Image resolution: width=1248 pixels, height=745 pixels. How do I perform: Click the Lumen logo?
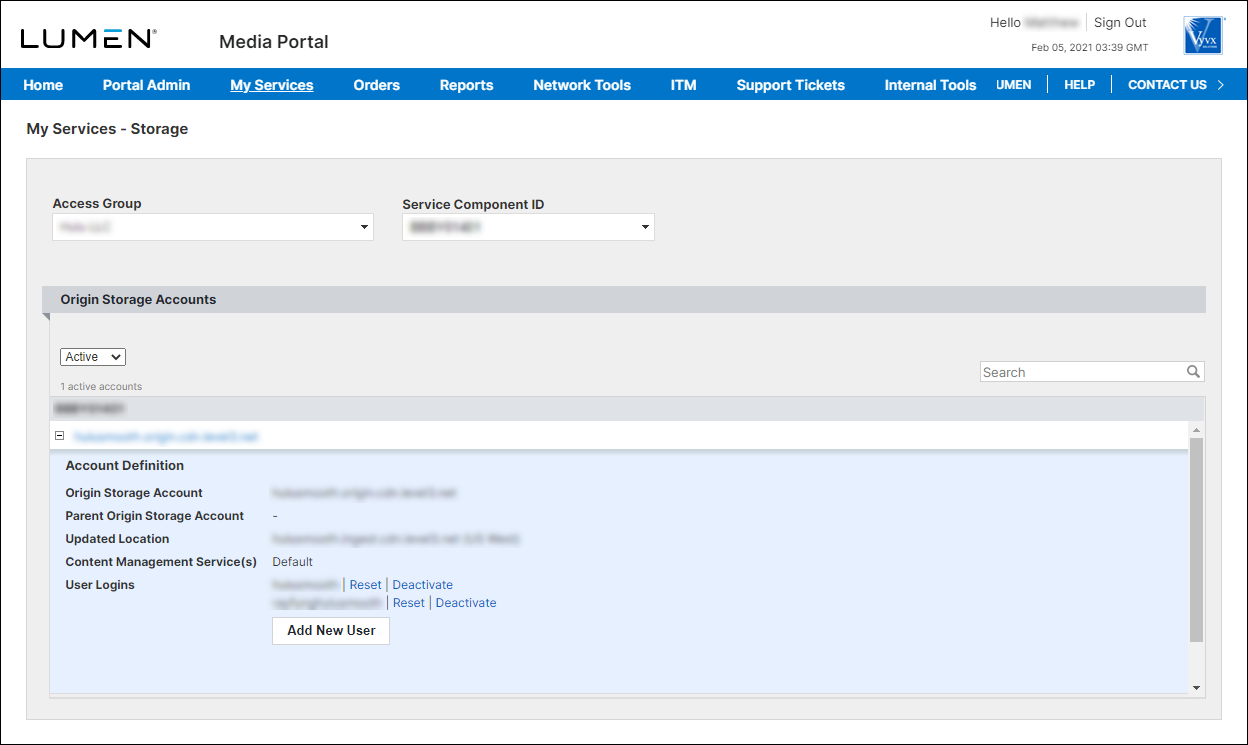tap(88, 39)
